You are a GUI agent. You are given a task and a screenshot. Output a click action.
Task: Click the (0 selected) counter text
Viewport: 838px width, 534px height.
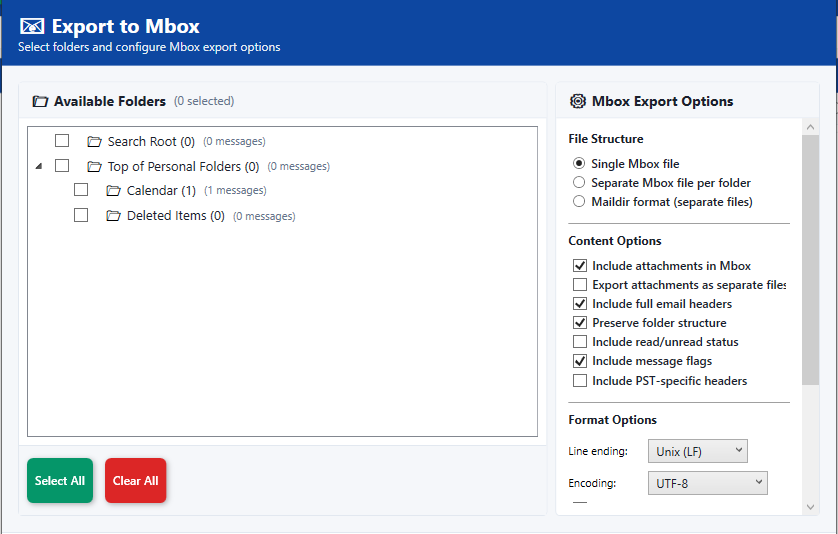[x=204, y=101]
